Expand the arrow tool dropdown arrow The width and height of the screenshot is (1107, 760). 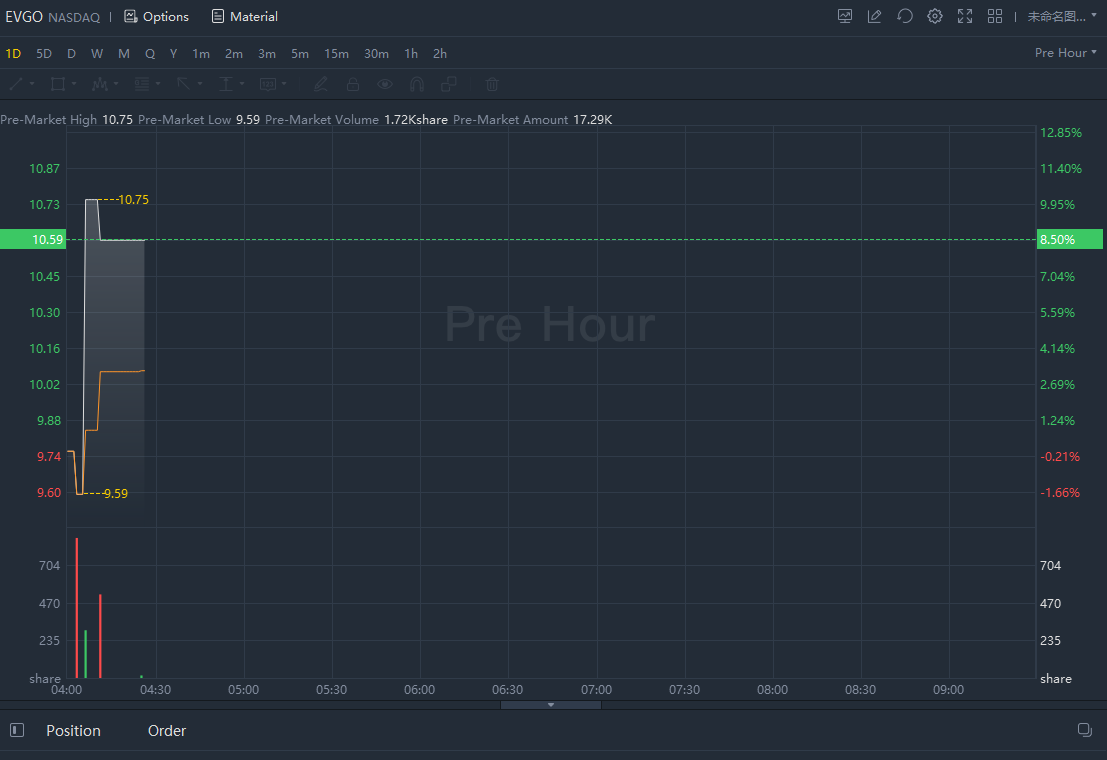(200, 84)
